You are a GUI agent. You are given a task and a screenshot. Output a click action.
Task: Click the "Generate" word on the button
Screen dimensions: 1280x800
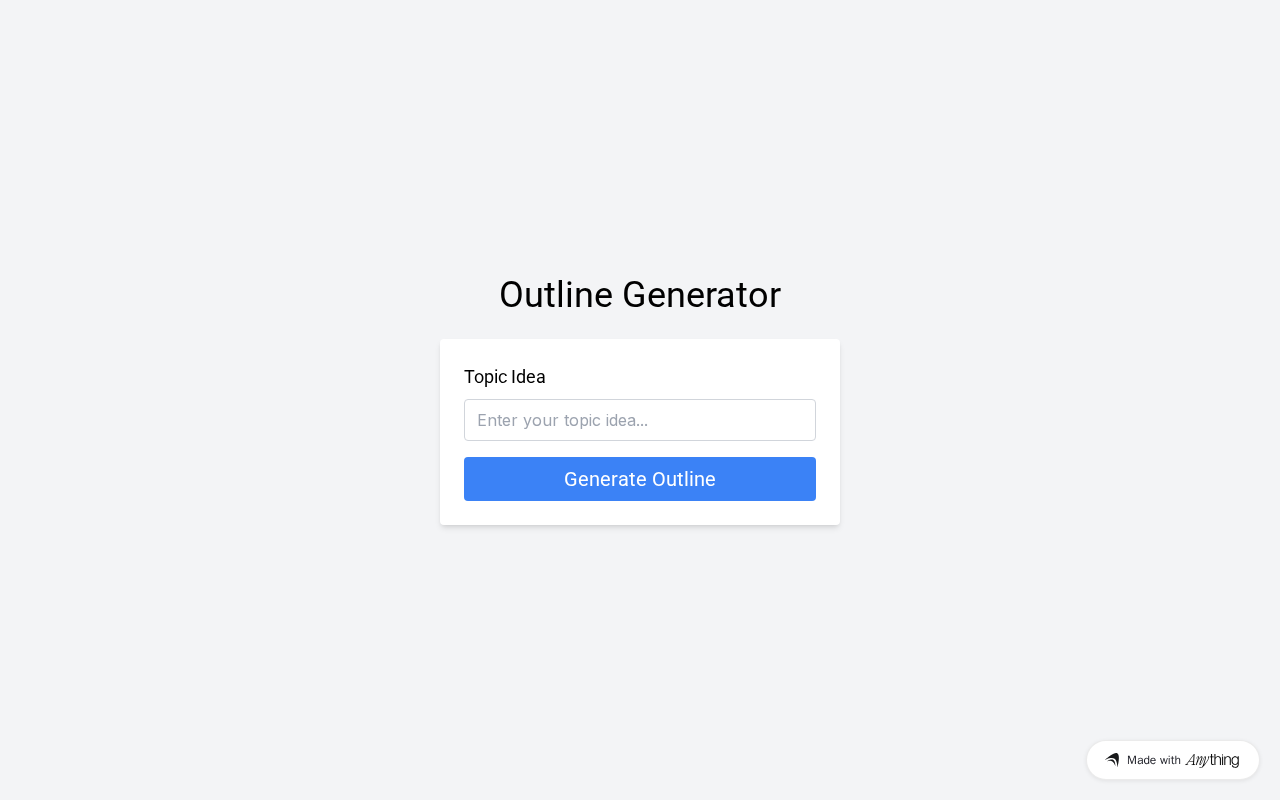click(605, 479)
